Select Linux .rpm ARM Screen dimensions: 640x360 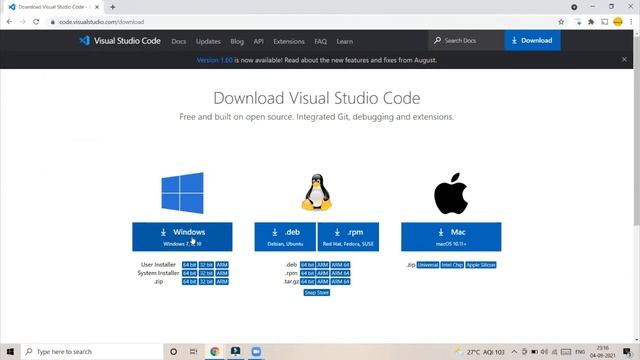(x=322, y=273)
